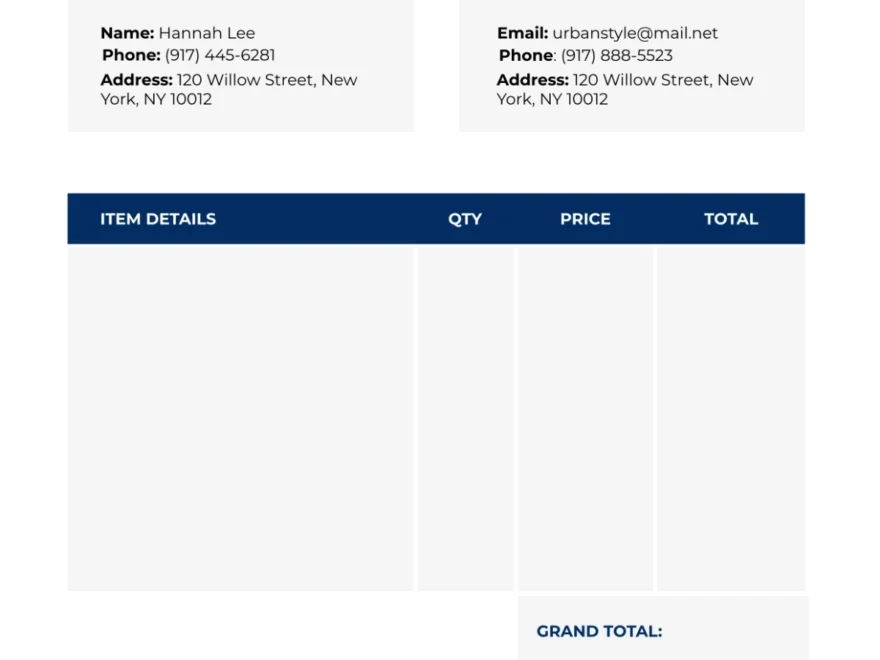Open the urbanstyle@mail.net email address
The height and width of the screenshot is (660, 880).
pyautogui.click(x=635, y=33)
